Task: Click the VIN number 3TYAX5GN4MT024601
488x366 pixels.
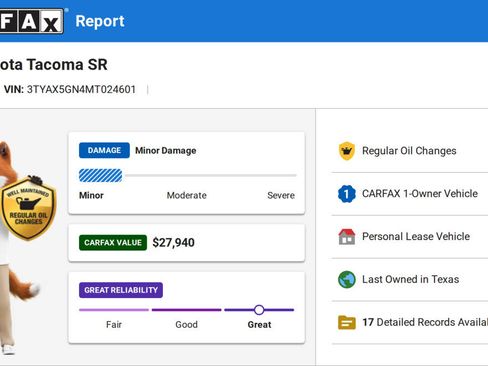Action: [x=81, y=89]
